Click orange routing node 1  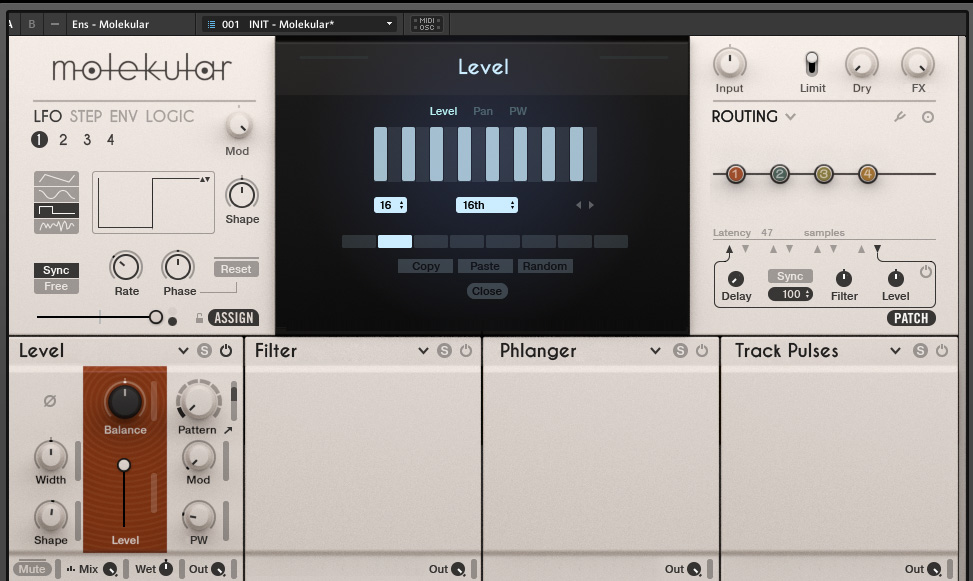point(736,175)
